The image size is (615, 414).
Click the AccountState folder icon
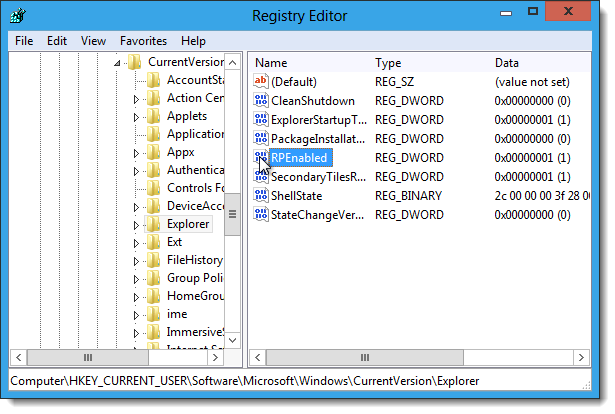153,80
